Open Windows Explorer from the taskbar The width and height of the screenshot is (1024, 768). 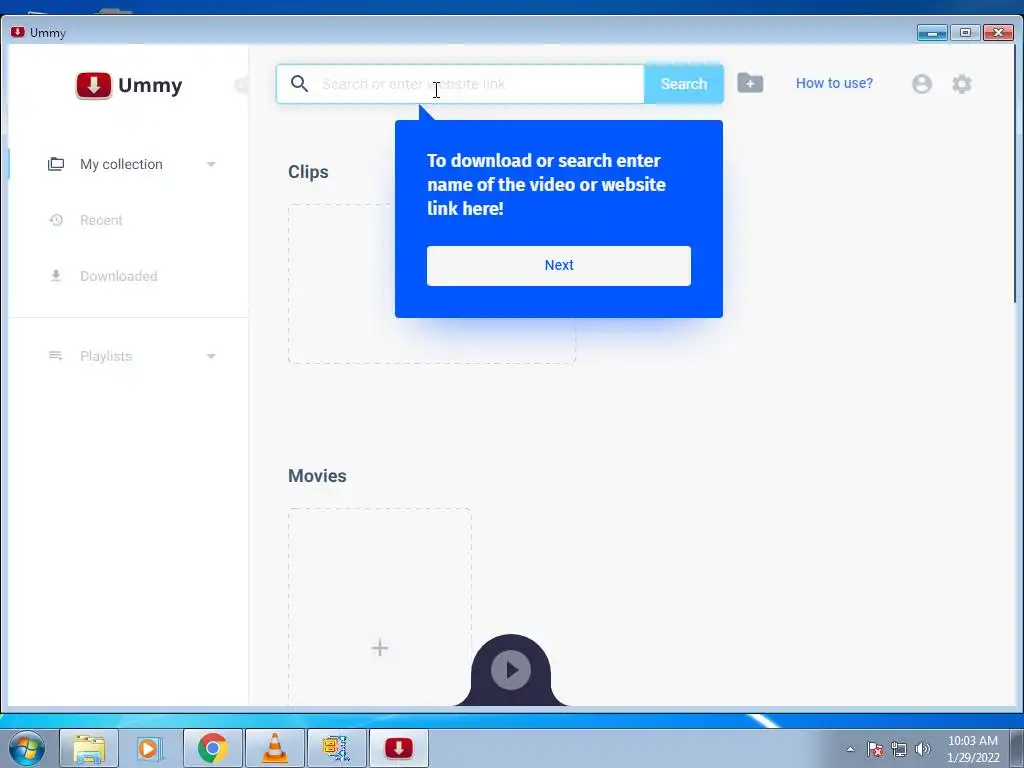(89, 748)
